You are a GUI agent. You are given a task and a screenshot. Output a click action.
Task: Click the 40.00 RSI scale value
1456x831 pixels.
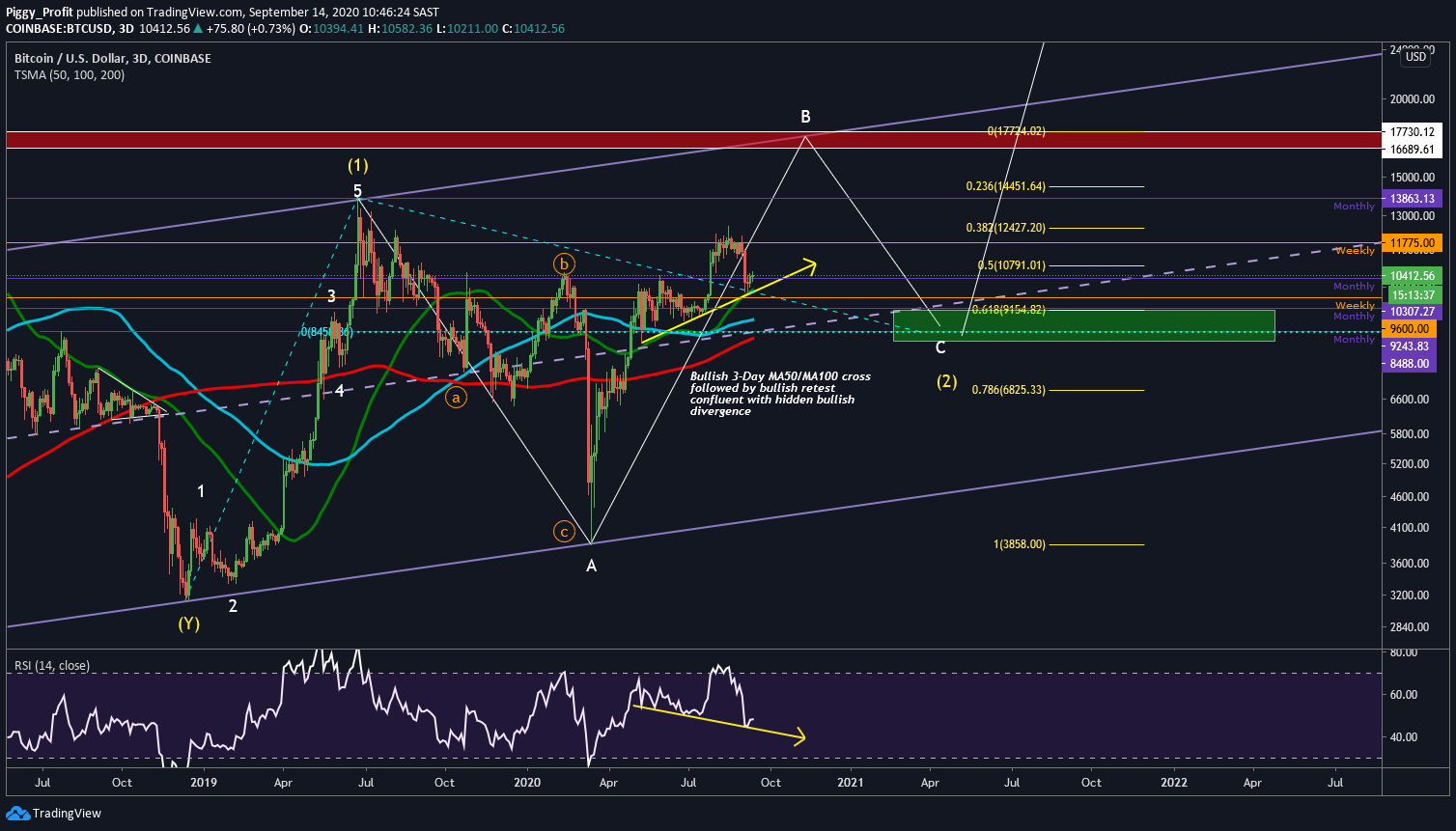pos(1405,737)
